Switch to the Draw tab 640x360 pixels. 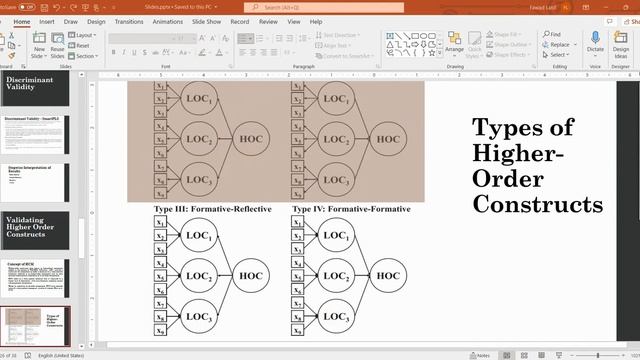click(x=71, y=22)
